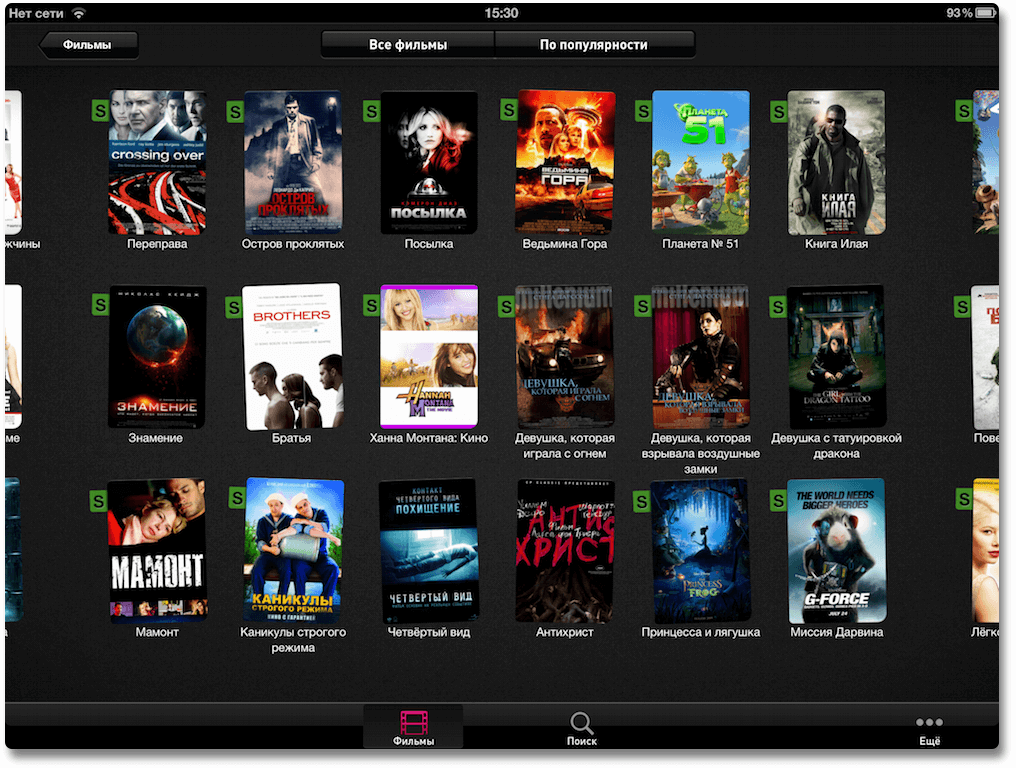
Task: Click the S badge on Принцесса и лягушка
Action: tap(641, 500)
